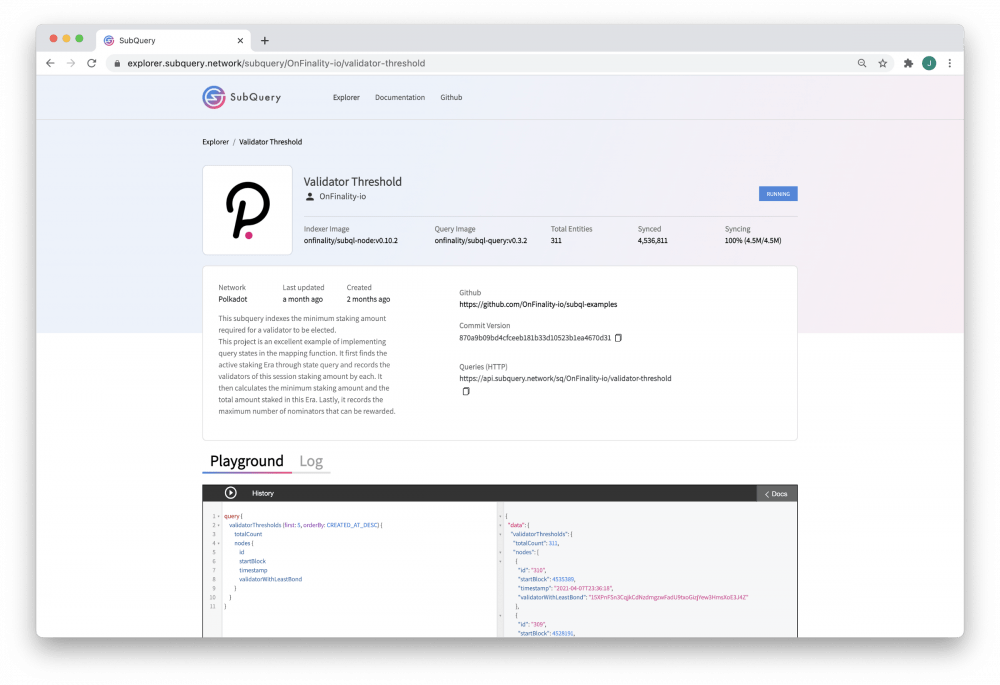Collapse "validatorThresholds" in the results pane

[x=501, y=534]
